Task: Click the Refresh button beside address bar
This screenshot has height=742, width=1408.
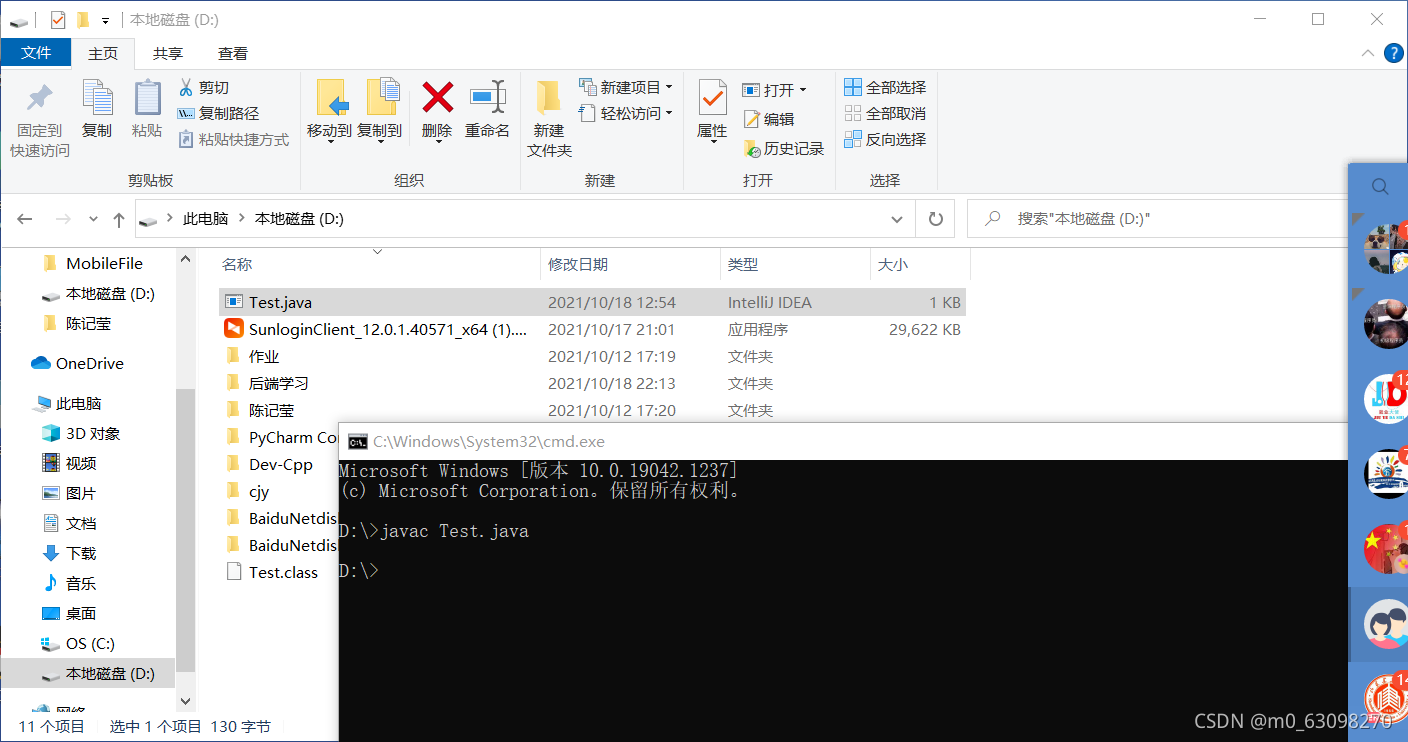Action: [x=935, y=218]
